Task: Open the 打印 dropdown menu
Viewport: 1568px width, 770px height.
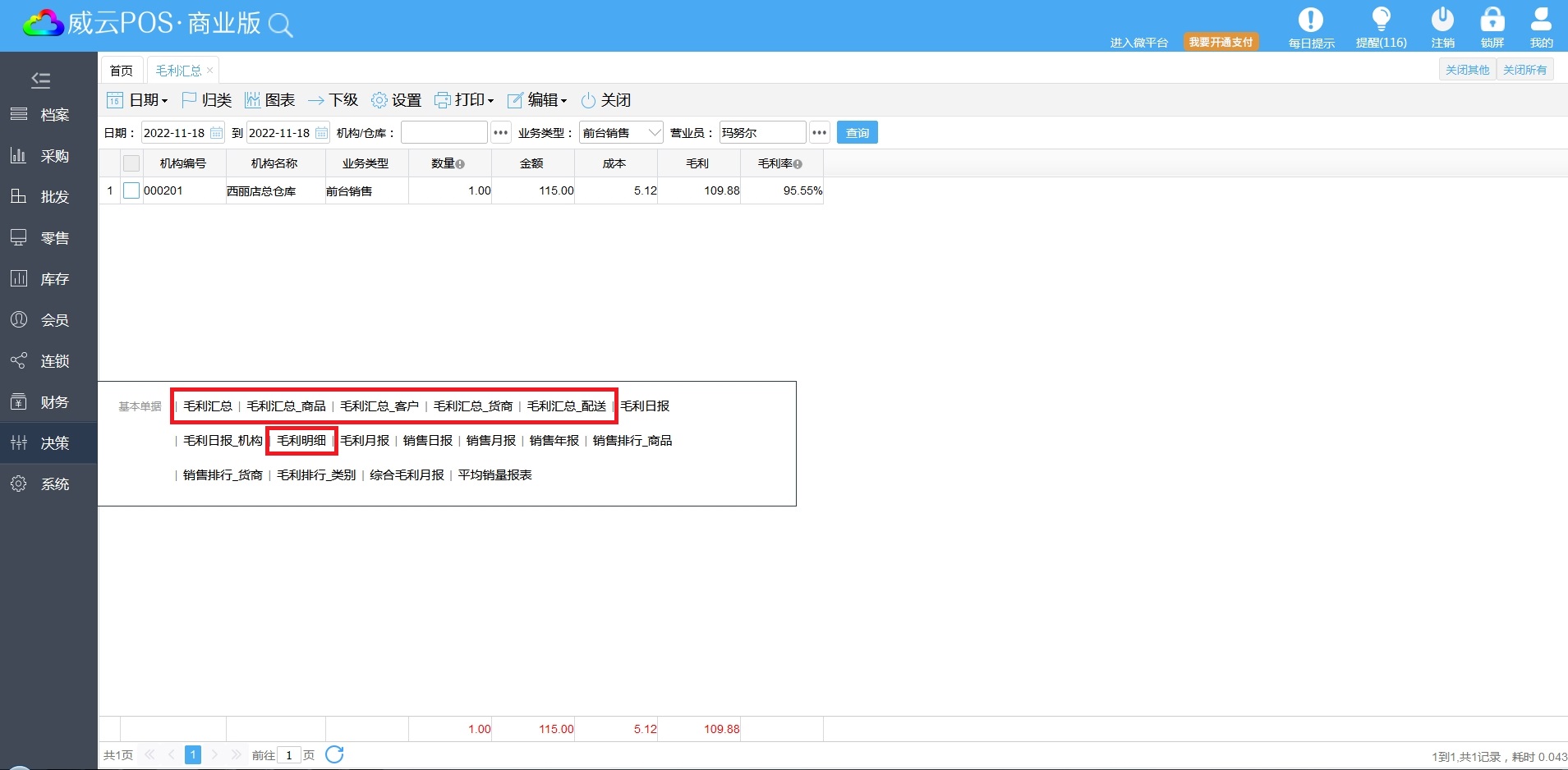Action: coord(464,100)
